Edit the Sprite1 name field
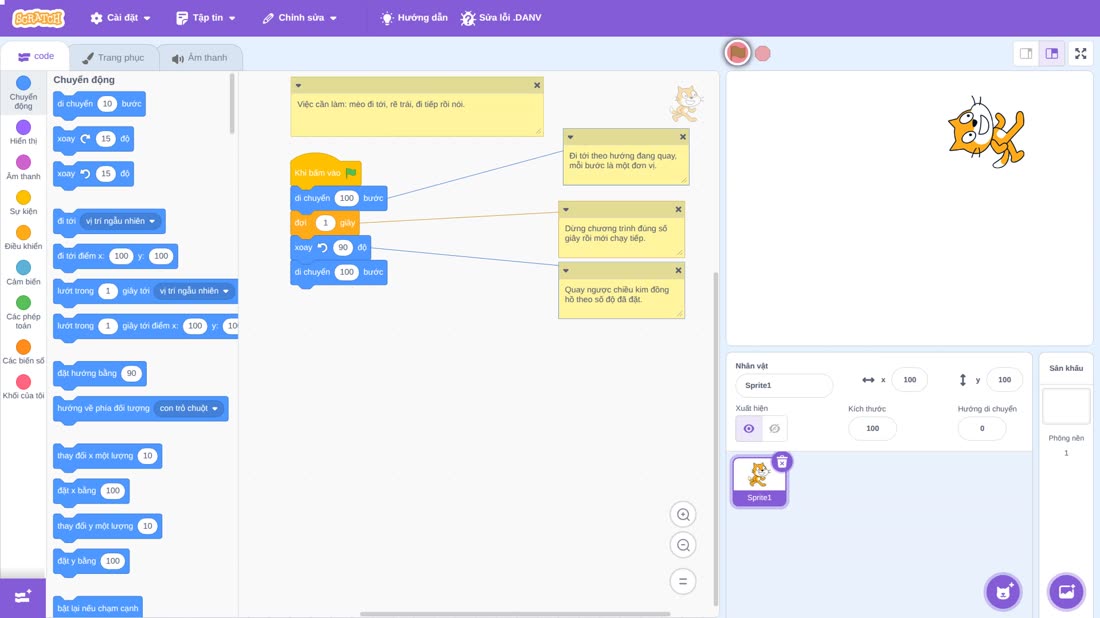This screenshot has width=1100, height=618. (784, 385)
